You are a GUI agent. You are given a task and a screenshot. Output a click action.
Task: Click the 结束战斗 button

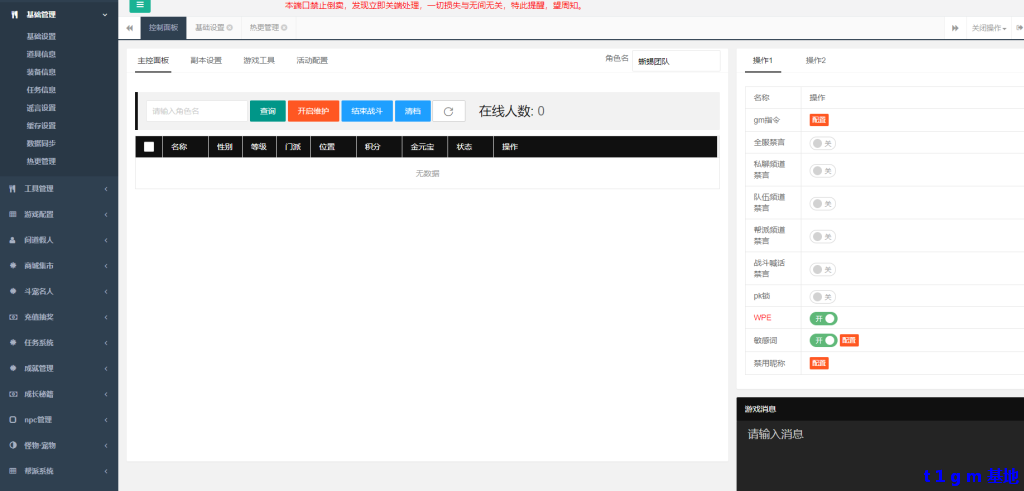[367, 111]
